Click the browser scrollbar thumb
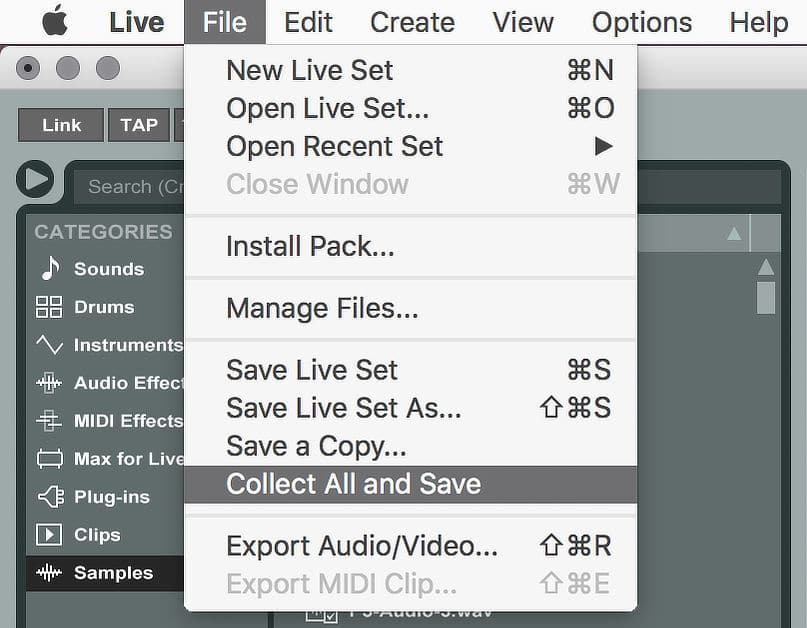The image size is (807, 628). (766, 298)
